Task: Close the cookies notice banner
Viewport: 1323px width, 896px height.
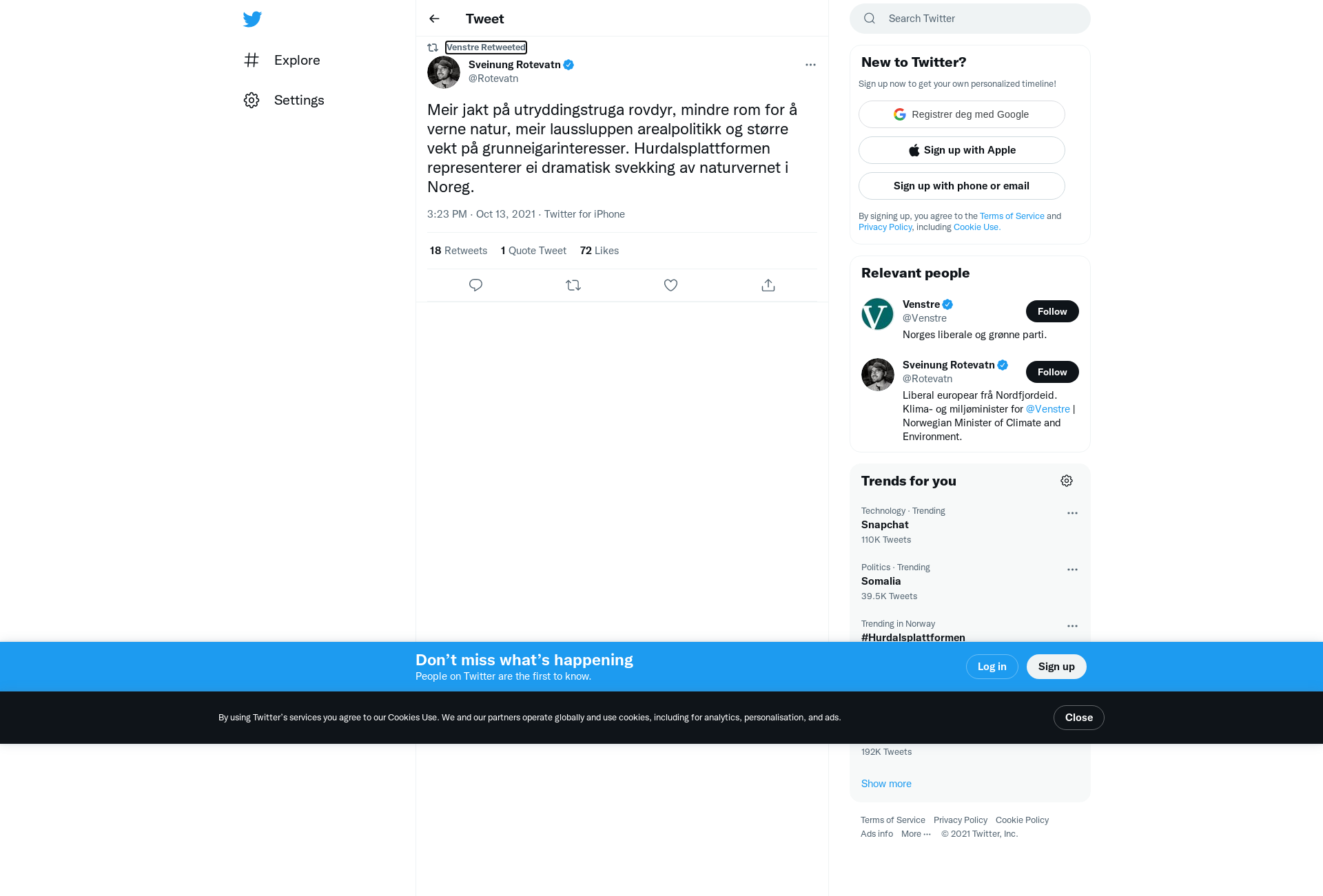Action: click(1079, 718)
